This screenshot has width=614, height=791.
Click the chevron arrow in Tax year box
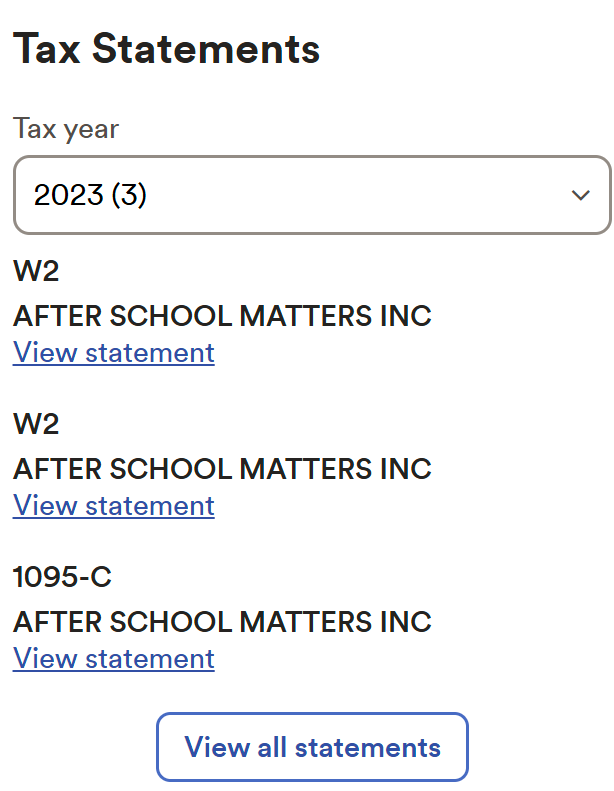pyautogui.click(x=580, y=195)
